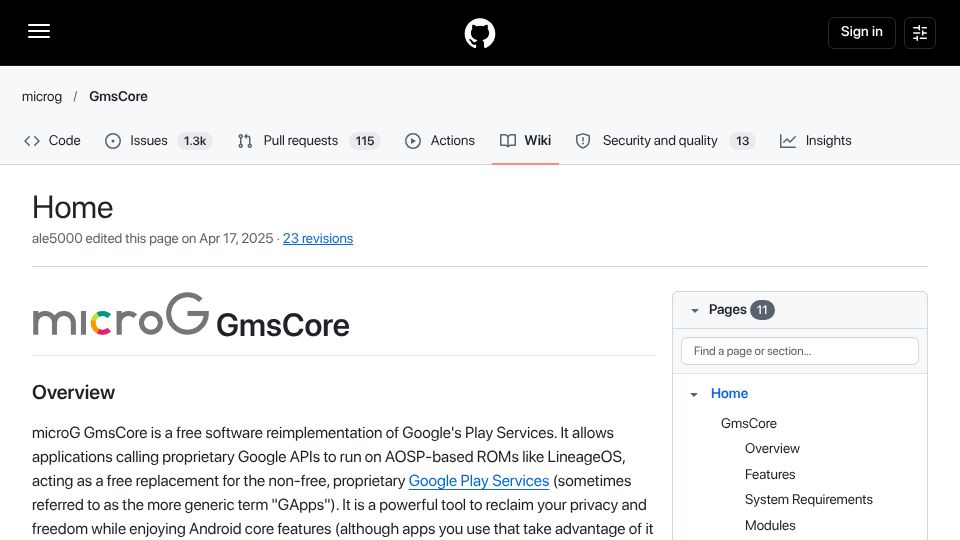Jump to Modules in the sidebar
The height and width of the screenshot is (540, 960).
click(770, 525)
